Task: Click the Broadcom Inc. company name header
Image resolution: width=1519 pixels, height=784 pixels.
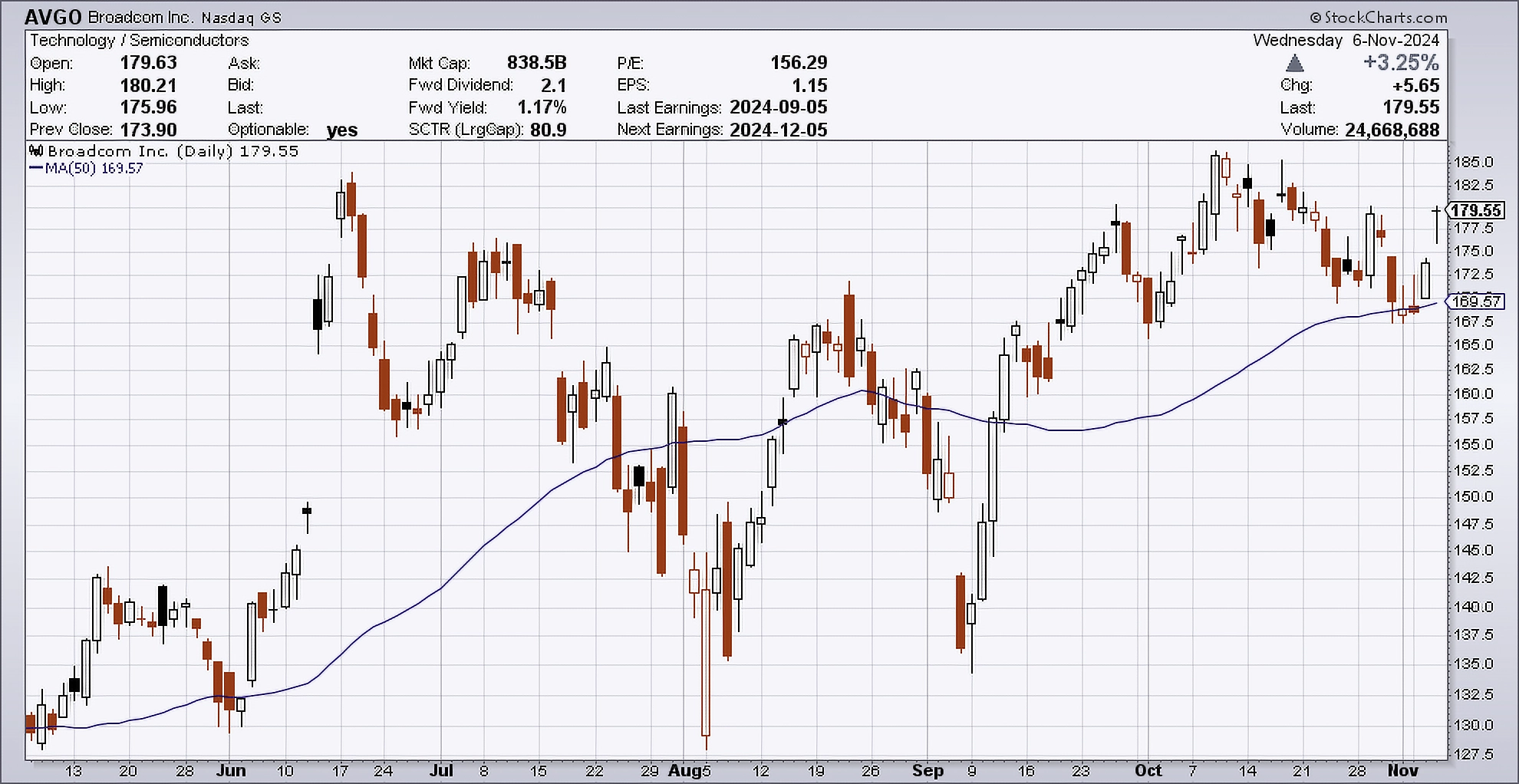Action: tap(141, 17)
